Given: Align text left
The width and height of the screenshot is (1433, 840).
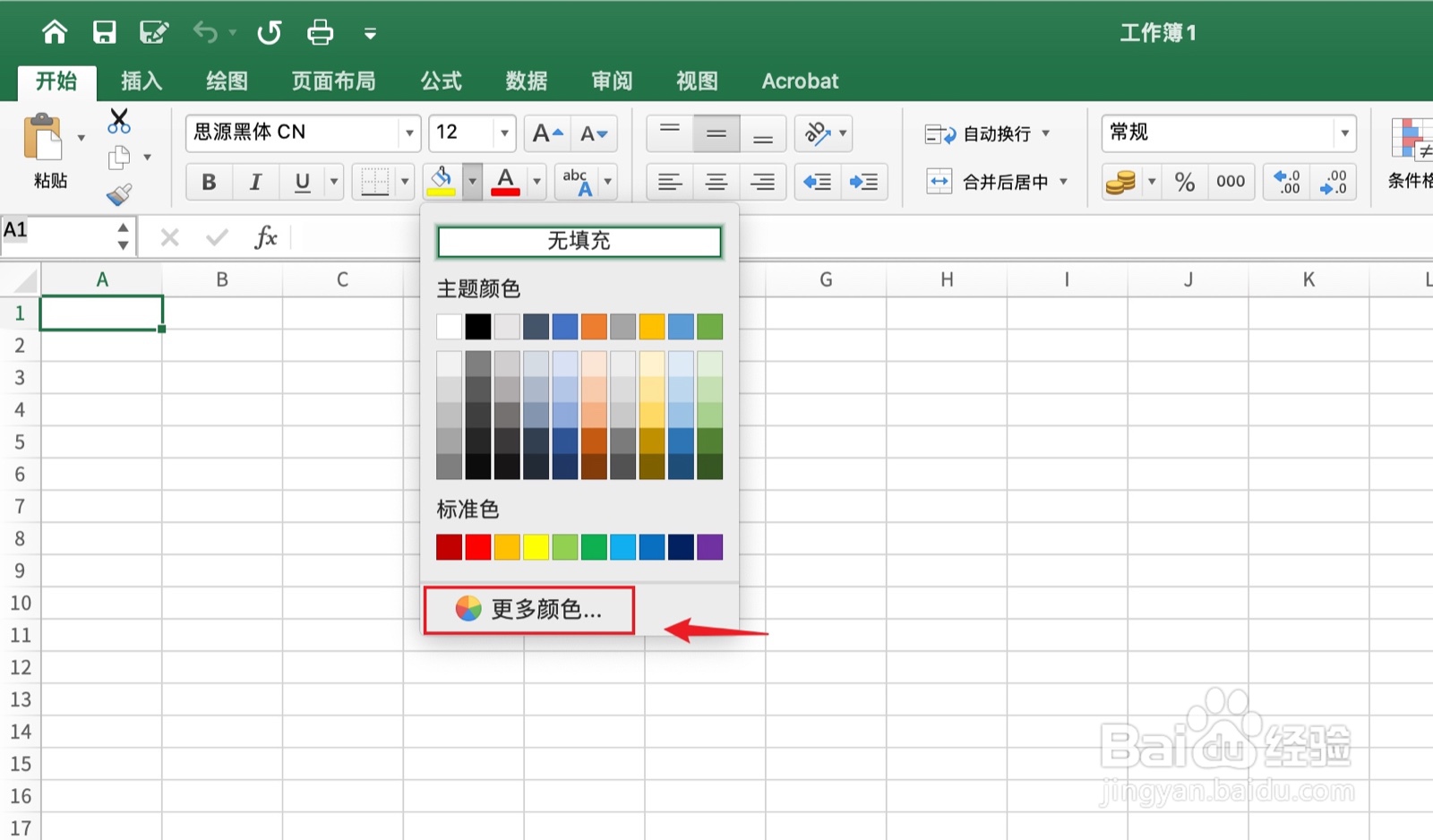Looking at the screenshot, I should click(x=670, y=182).
